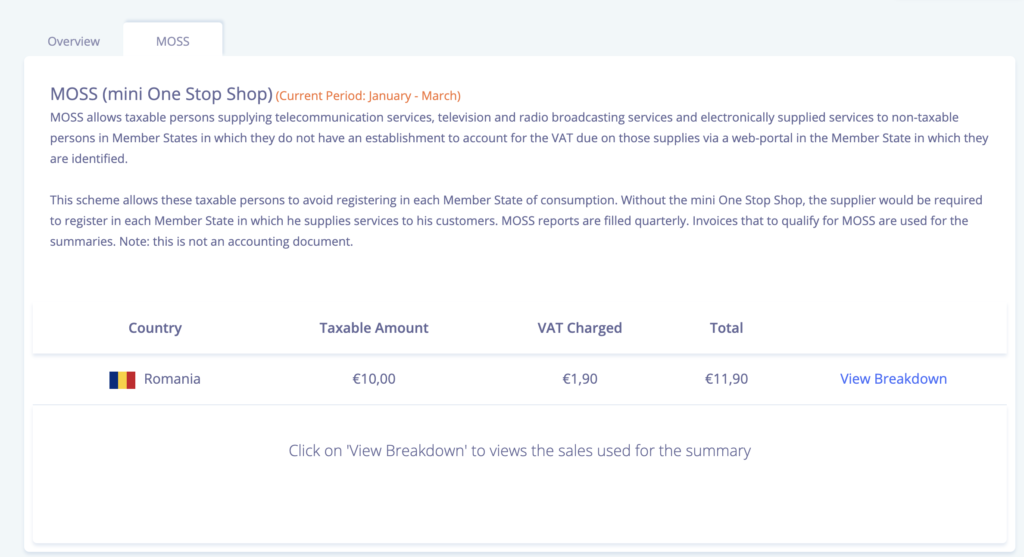Click the MOSS (mini One Stop Shop) heading
This screenshot has width=1024, height=557.
coord(161,95)
